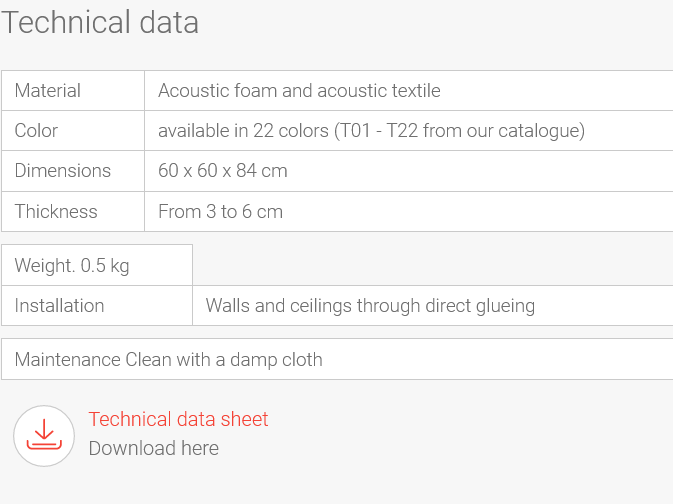Open the Technical data sheet link
The width and height of the screenshot is (673, 504).
[178, 419]
